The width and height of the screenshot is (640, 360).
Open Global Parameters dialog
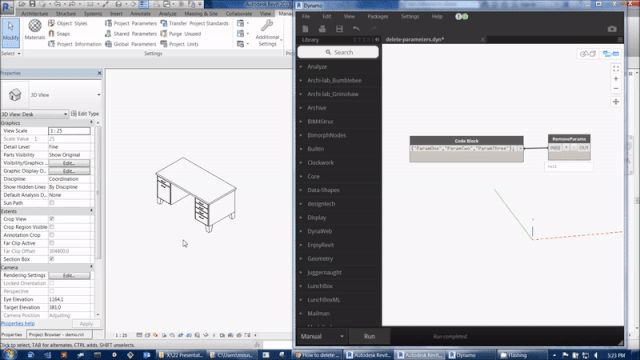tap(131, 44)
